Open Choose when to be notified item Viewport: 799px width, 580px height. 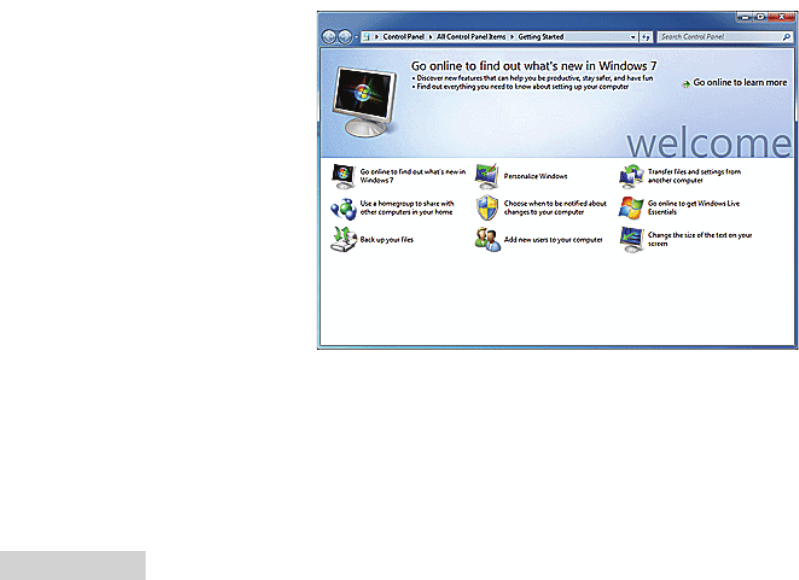pyautogui.click(x=555, y=207)
